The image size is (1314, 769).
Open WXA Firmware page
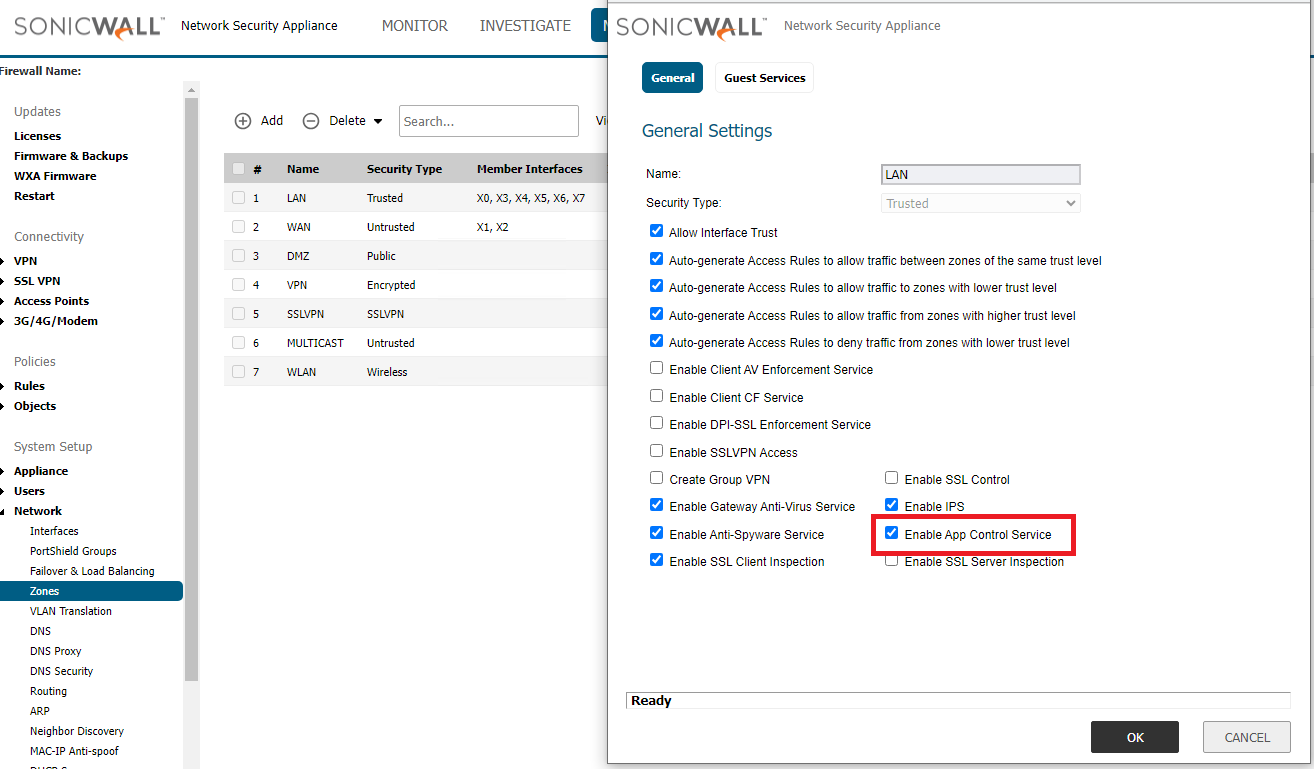(55, 176)
